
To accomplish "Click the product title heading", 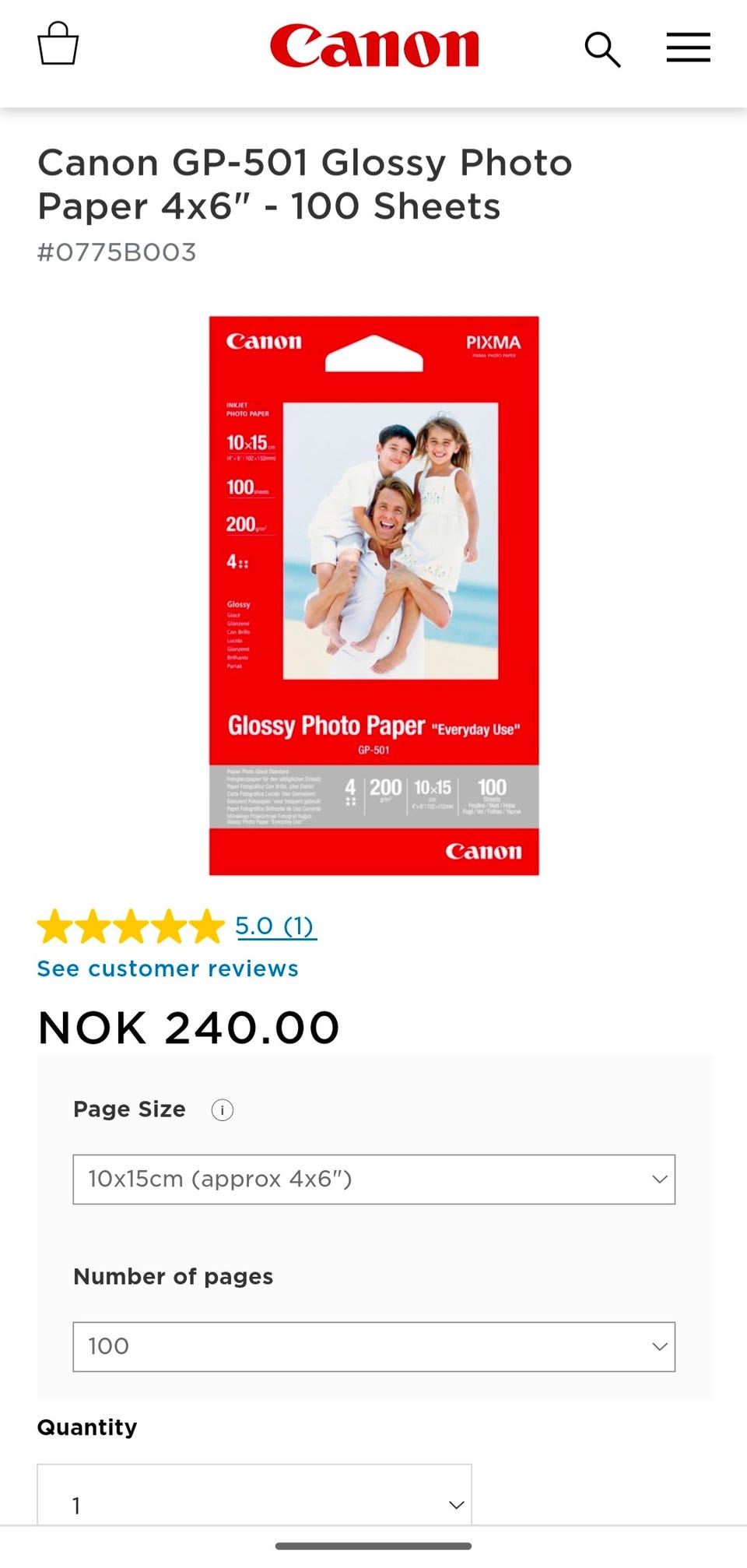I will pos(305,185).
